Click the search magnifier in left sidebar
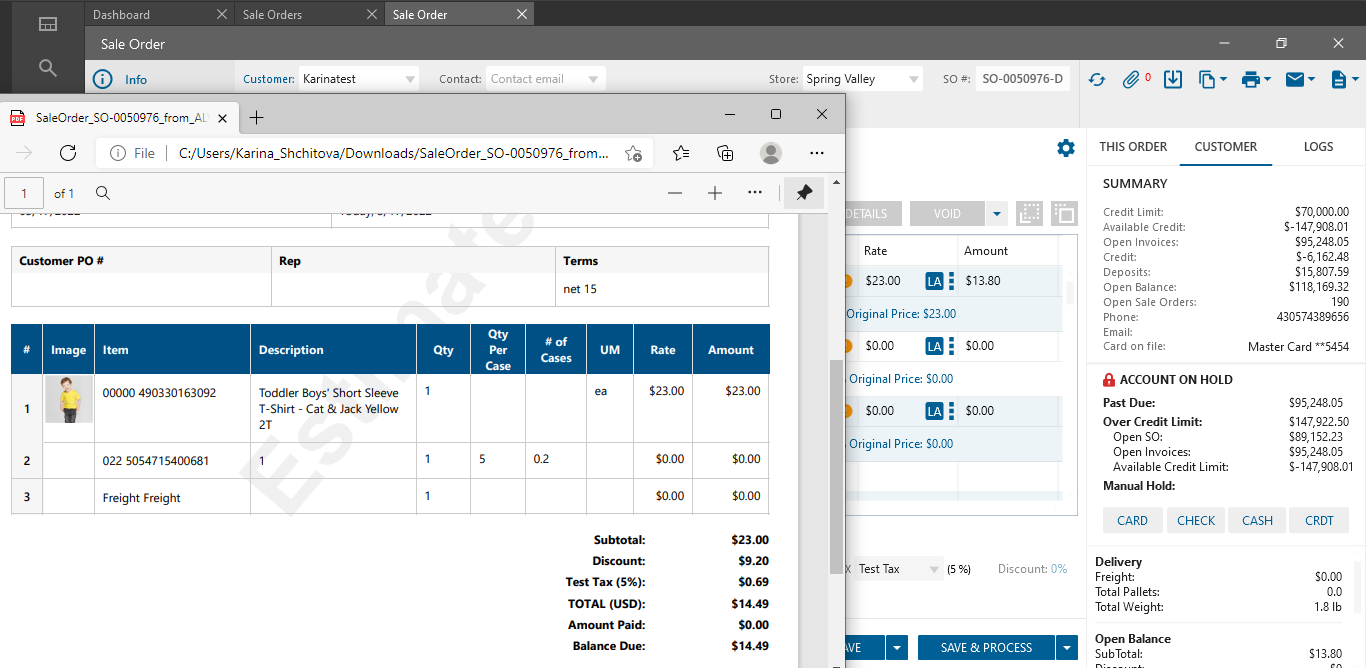Screen dimensions: 1366x668 click(x=47, y=68)
